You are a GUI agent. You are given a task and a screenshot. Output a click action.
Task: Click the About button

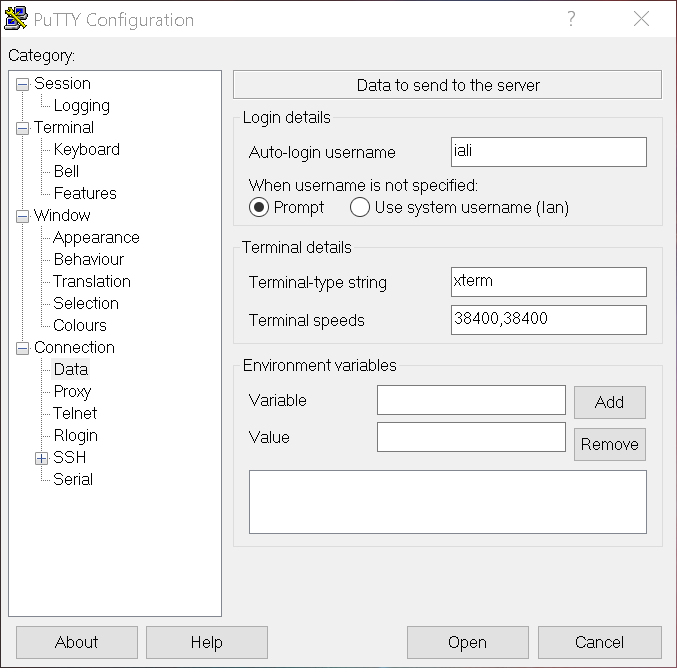[77, 643]
